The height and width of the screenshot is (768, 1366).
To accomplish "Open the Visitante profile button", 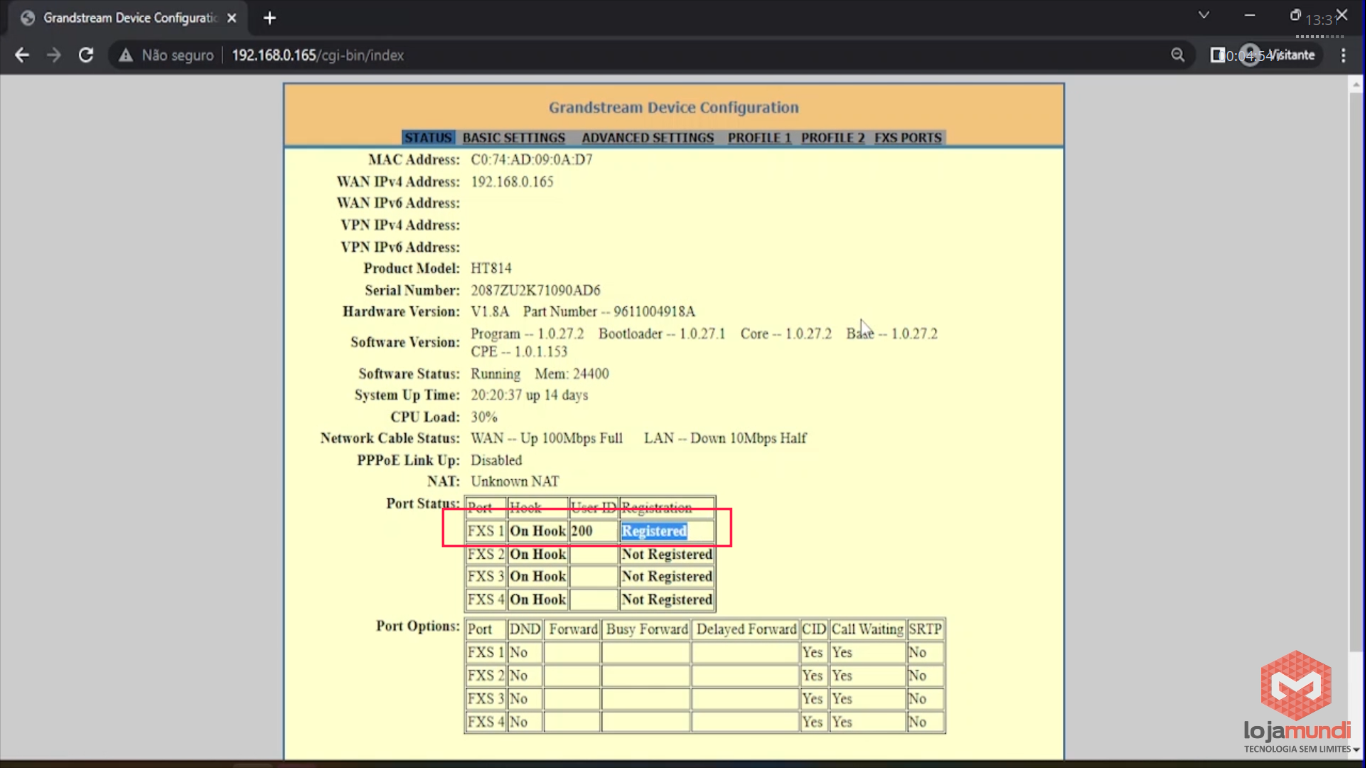I will (1281, 55).
